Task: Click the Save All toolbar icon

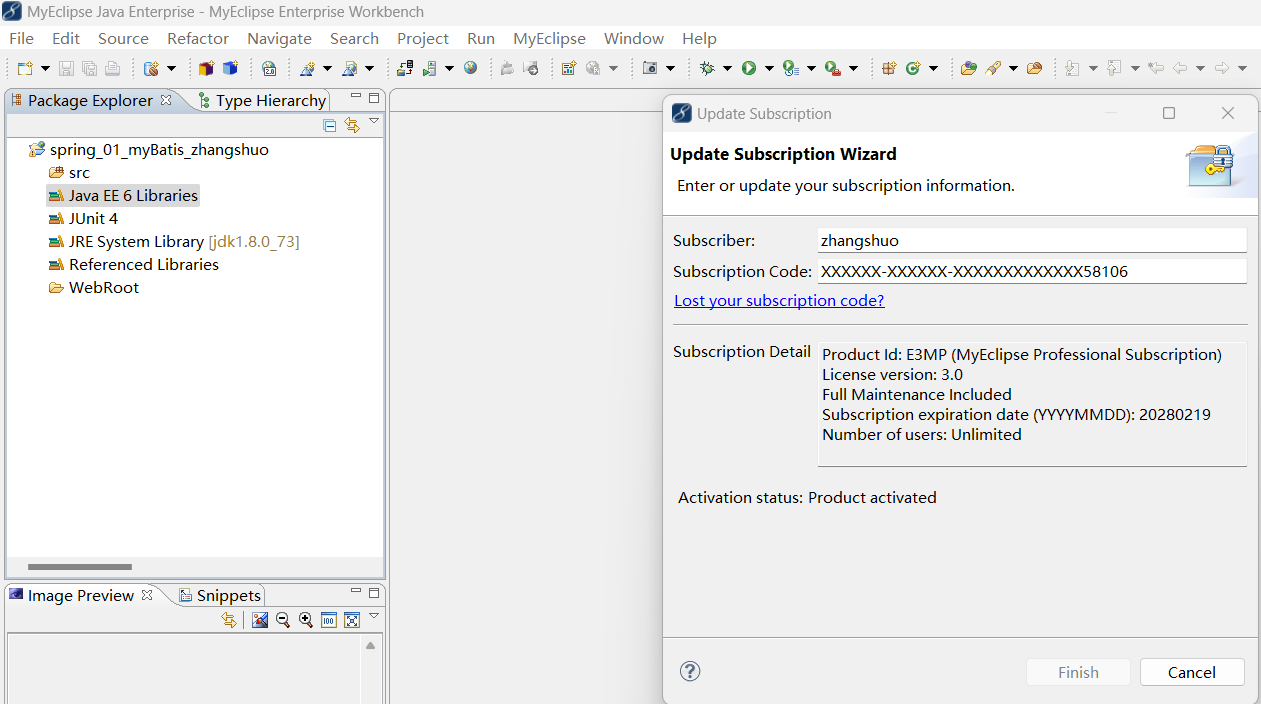Action: tap(89, 68)
